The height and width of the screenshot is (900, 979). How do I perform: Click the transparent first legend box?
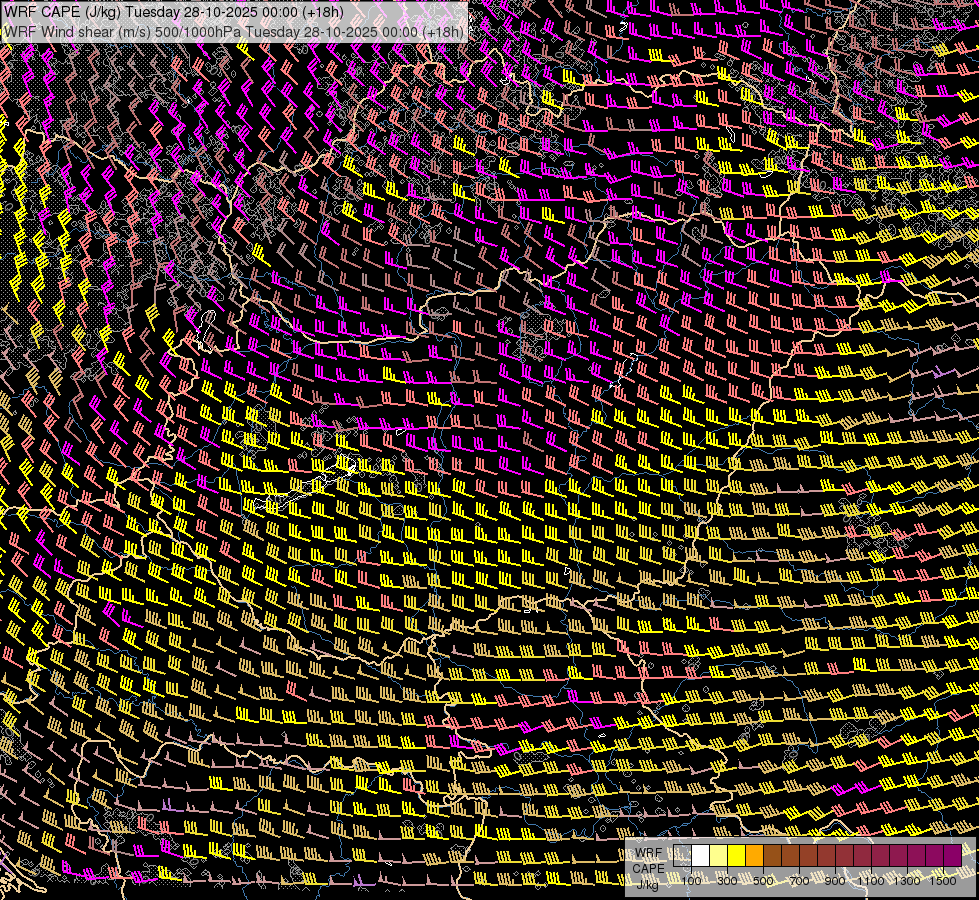point(682,856)
